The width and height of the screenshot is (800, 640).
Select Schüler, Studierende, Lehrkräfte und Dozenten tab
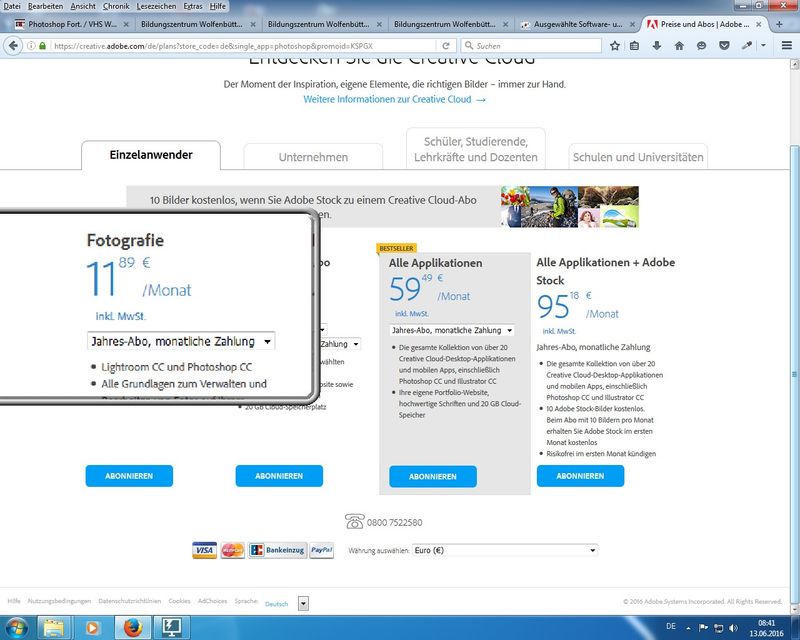pos(476,149)
